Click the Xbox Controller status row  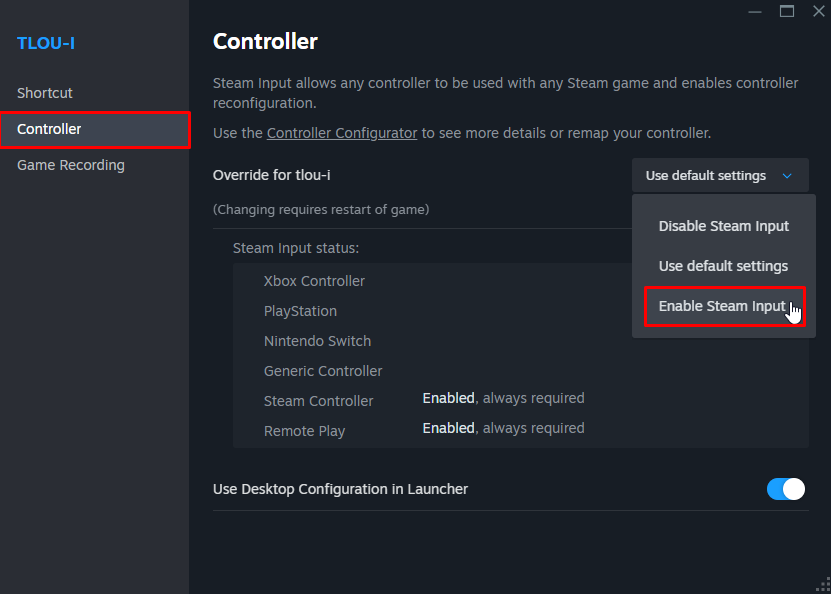click(314, 281)
